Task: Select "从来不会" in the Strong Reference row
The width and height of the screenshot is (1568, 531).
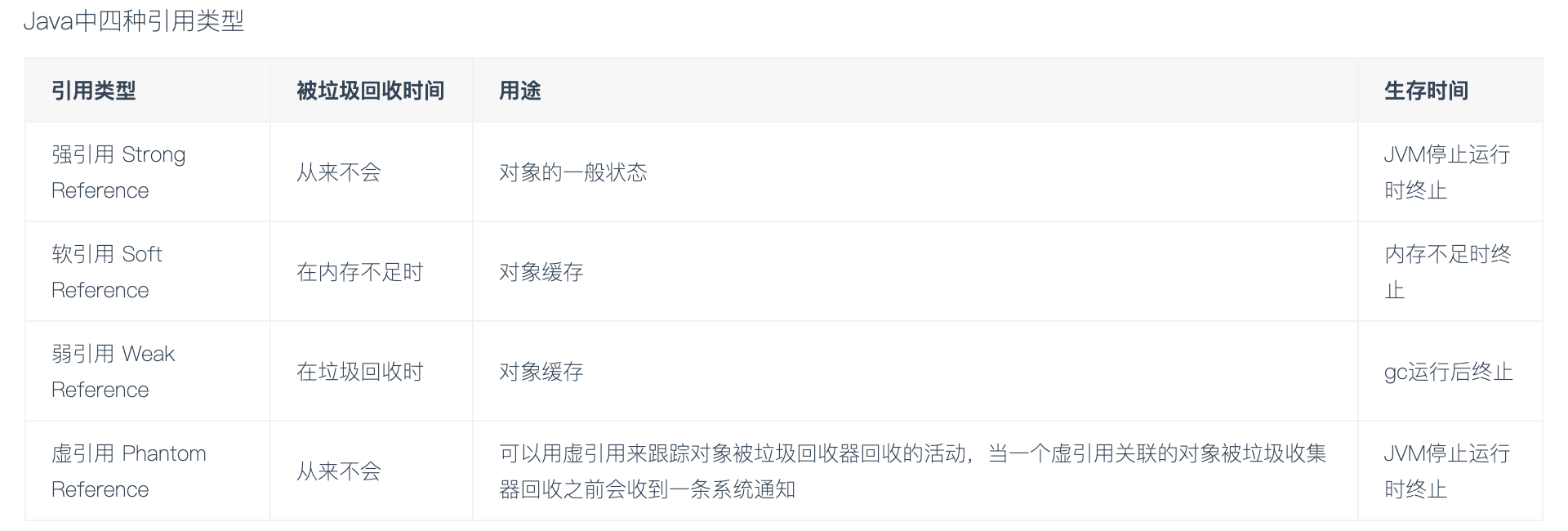Action: pos(339,172)
